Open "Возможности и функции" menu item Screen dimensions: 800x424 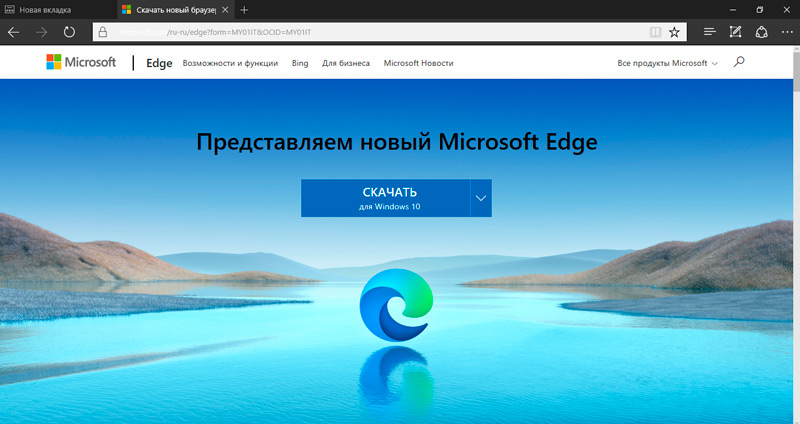point(230,63)
